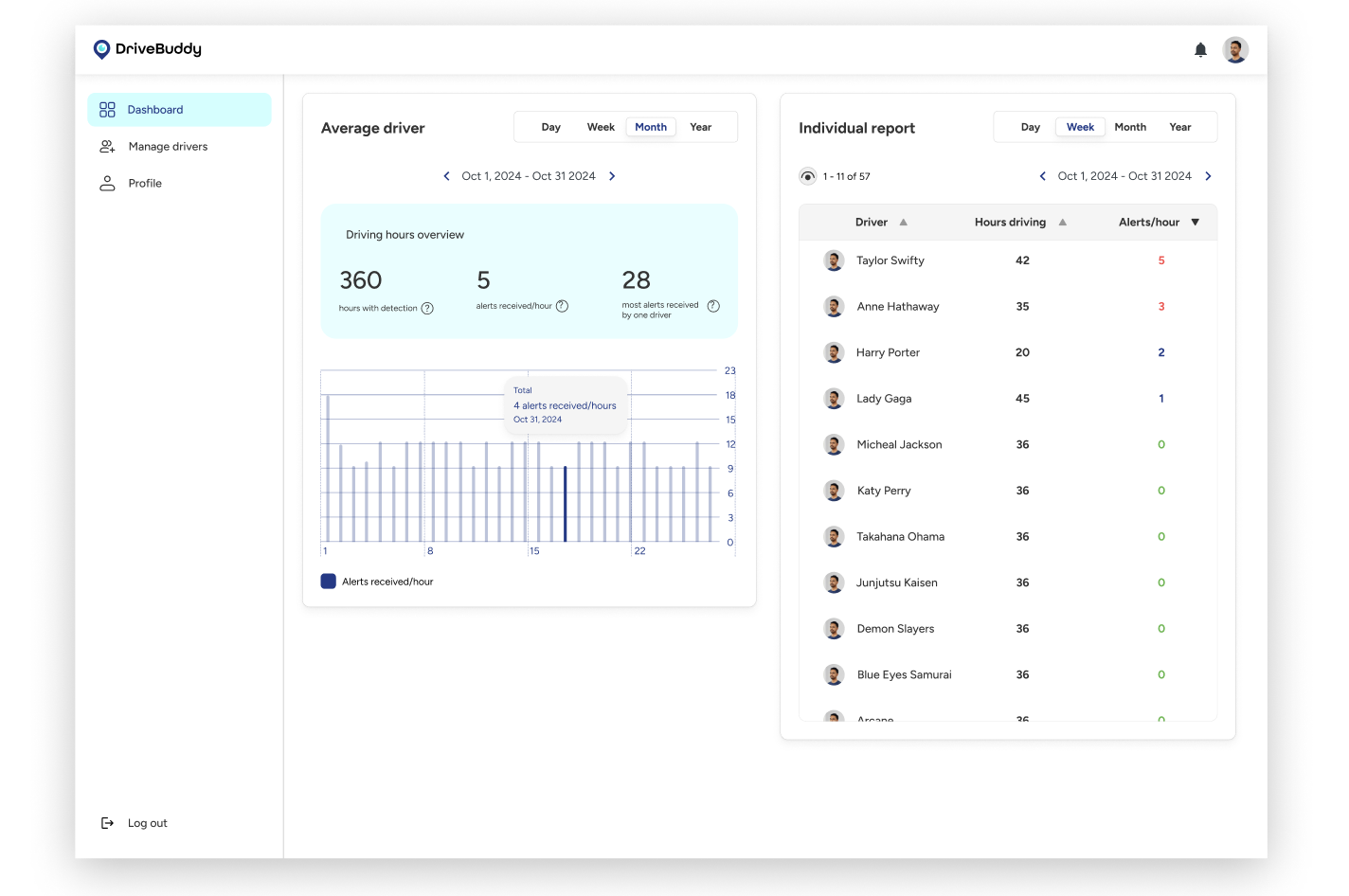
Task: Click the Alerts received/hour legend swatch
Action: coord(329,582)
